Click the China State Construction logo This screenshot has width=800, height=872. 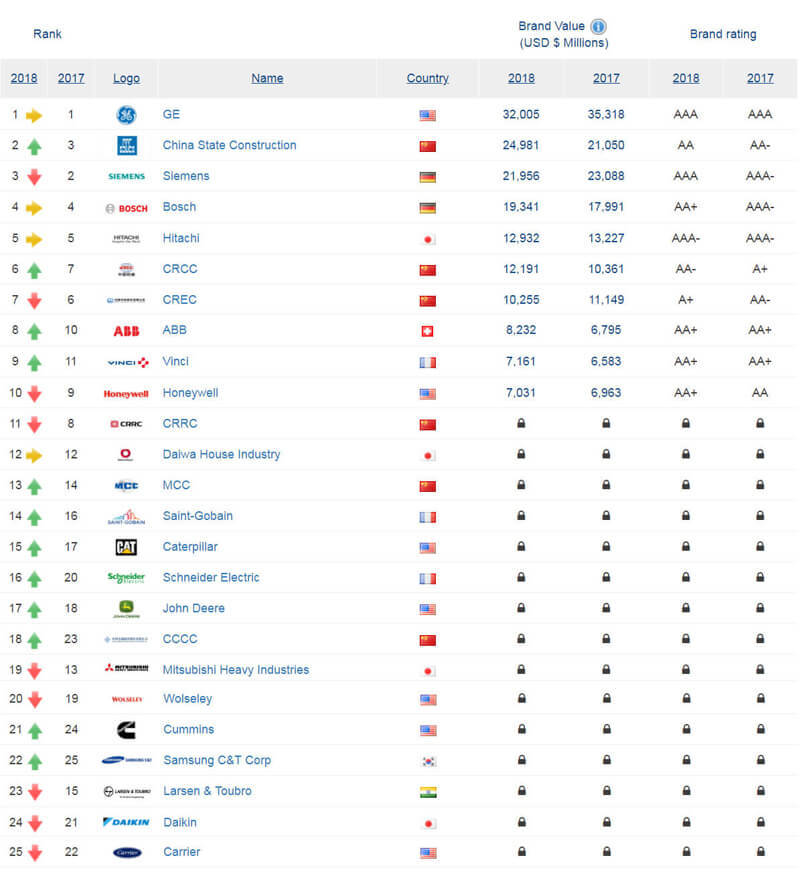pos(127,146)
